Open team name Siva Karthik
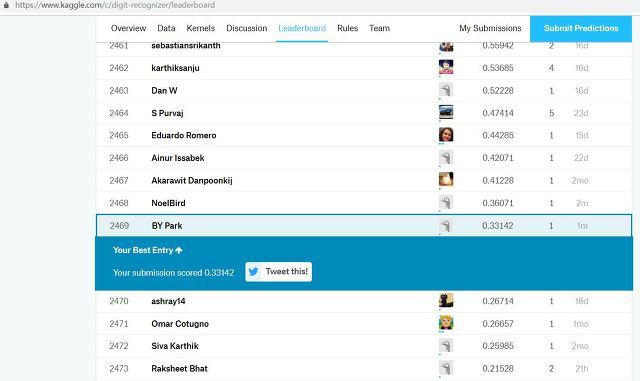The image size is (640, 381). 175,346
